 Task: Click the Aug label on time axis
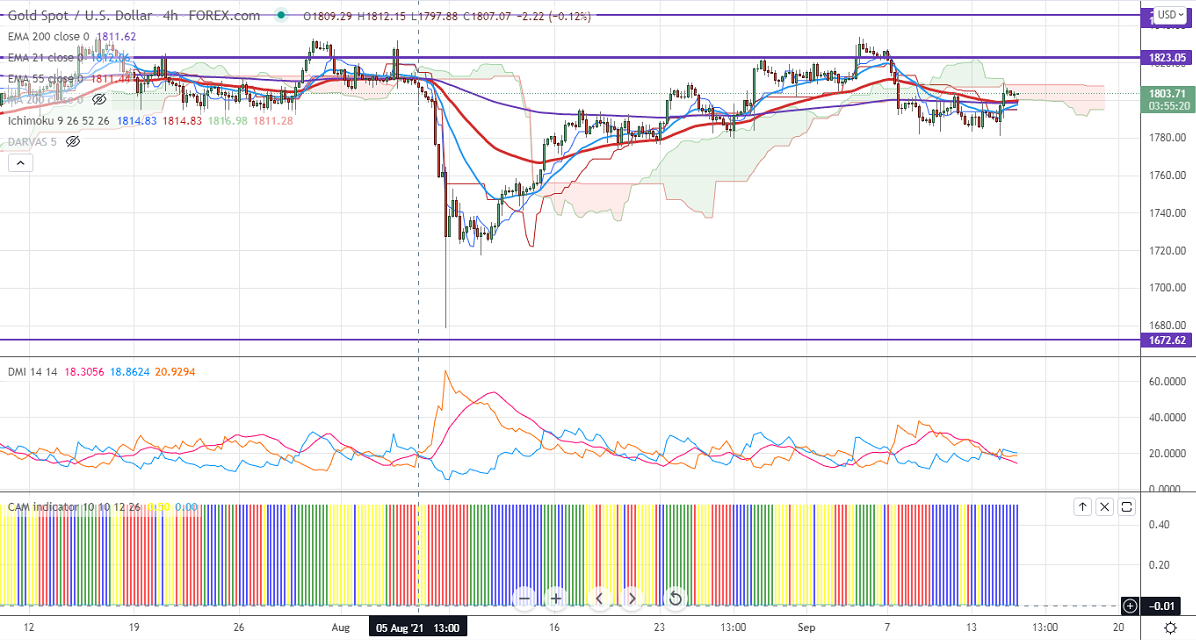(340, 628)
